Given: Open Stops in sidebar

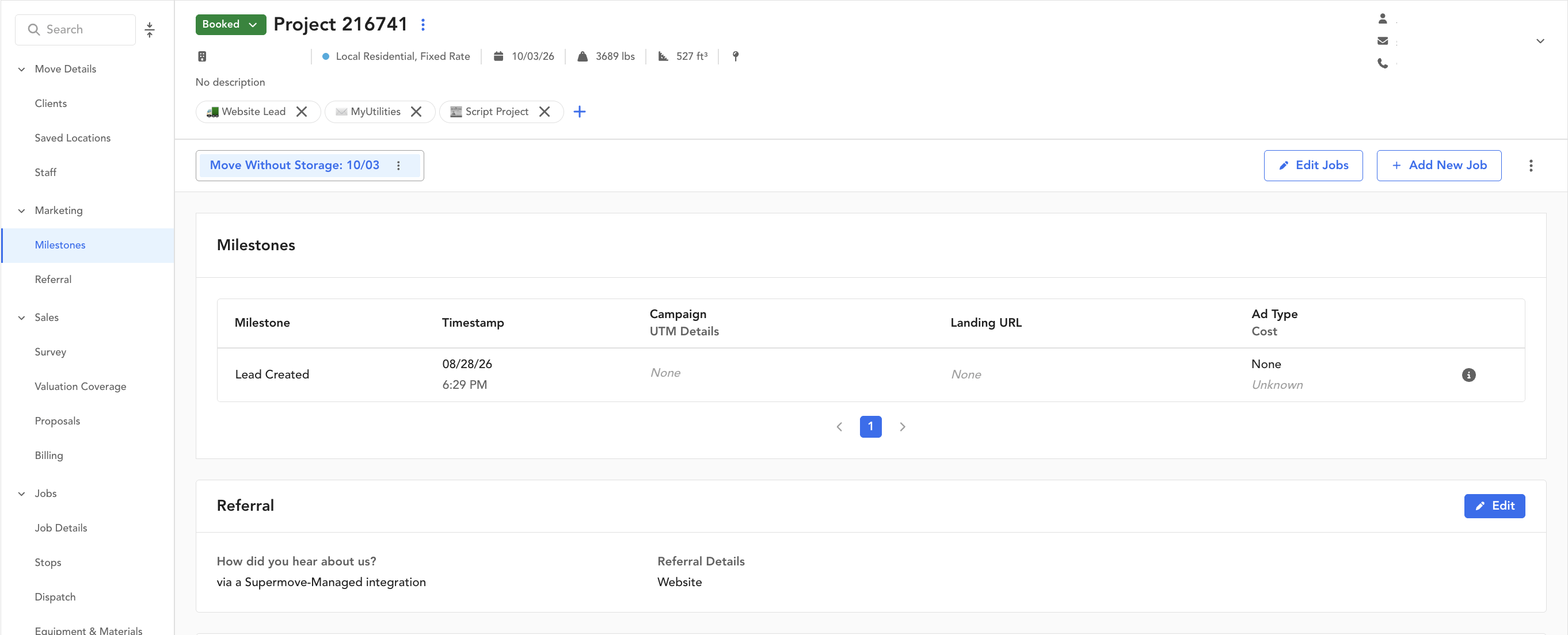Looking at the screenshot, I should click(48, 563).
